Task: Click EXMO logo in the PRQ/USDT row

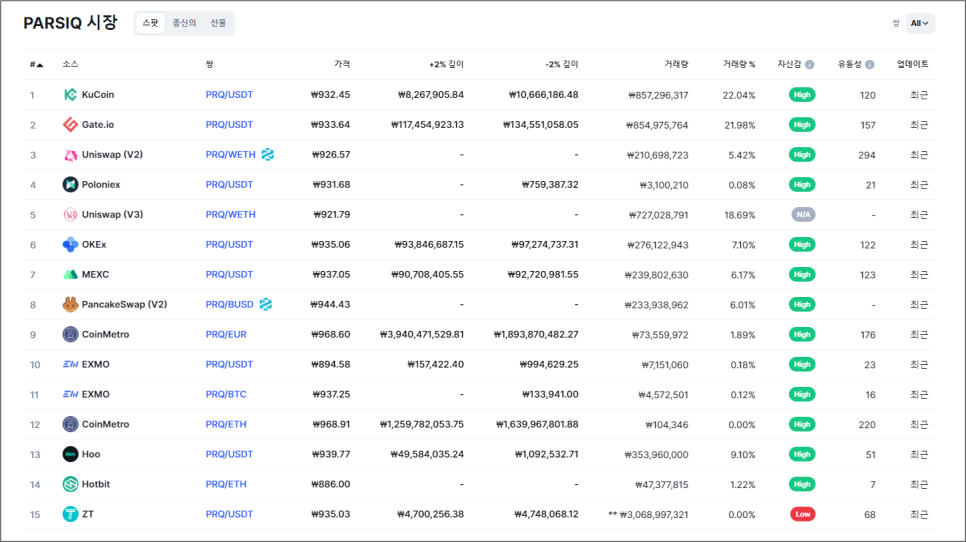Action: click(70, 364)
